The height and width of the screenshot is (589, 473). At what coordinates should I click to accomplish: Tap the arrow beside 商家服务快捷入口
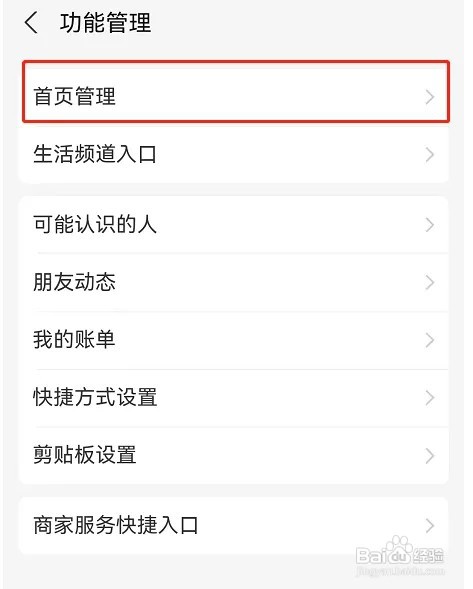[x=430, y=526]
